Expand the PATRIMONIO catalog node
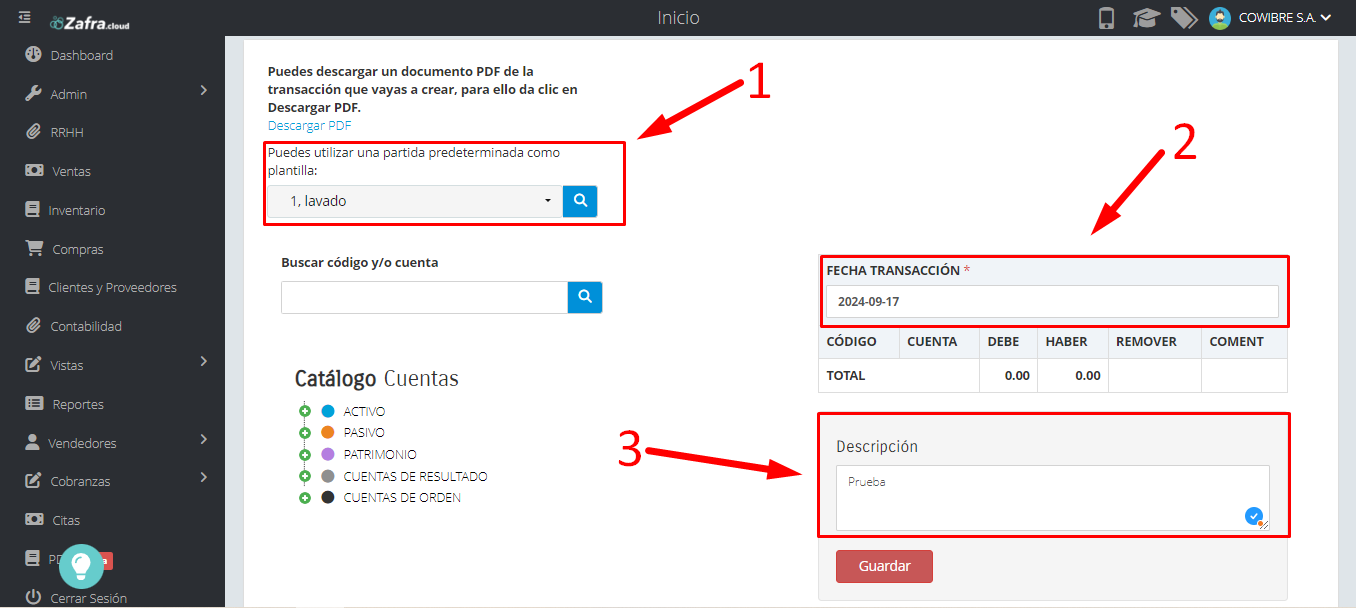Screen dimensions: 1356x608 pyautogui.click(x=305, y=454)
